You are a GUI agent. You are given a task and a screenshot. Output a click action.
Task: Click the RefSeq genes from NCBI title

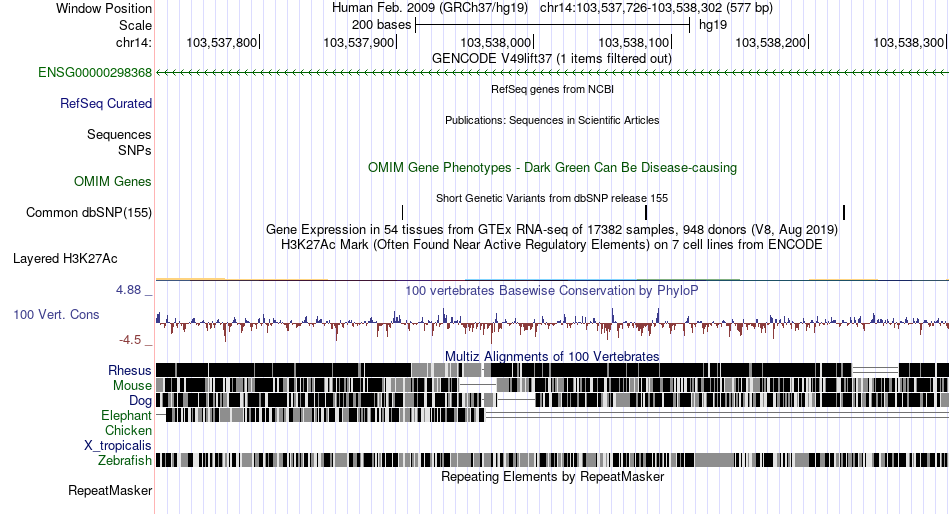pyautogui.click(x=553, y=89)
